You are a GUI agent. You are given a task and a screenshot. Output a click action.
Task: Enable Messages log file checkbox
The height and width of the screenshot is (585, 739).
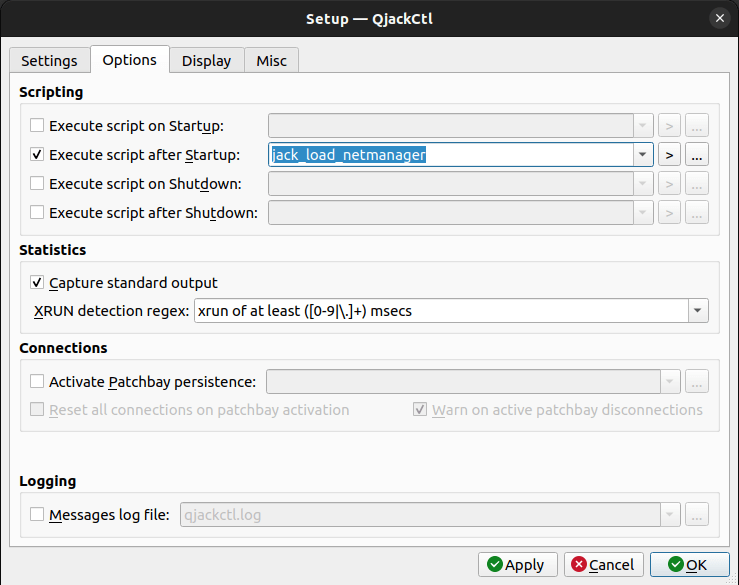point(38,515)
